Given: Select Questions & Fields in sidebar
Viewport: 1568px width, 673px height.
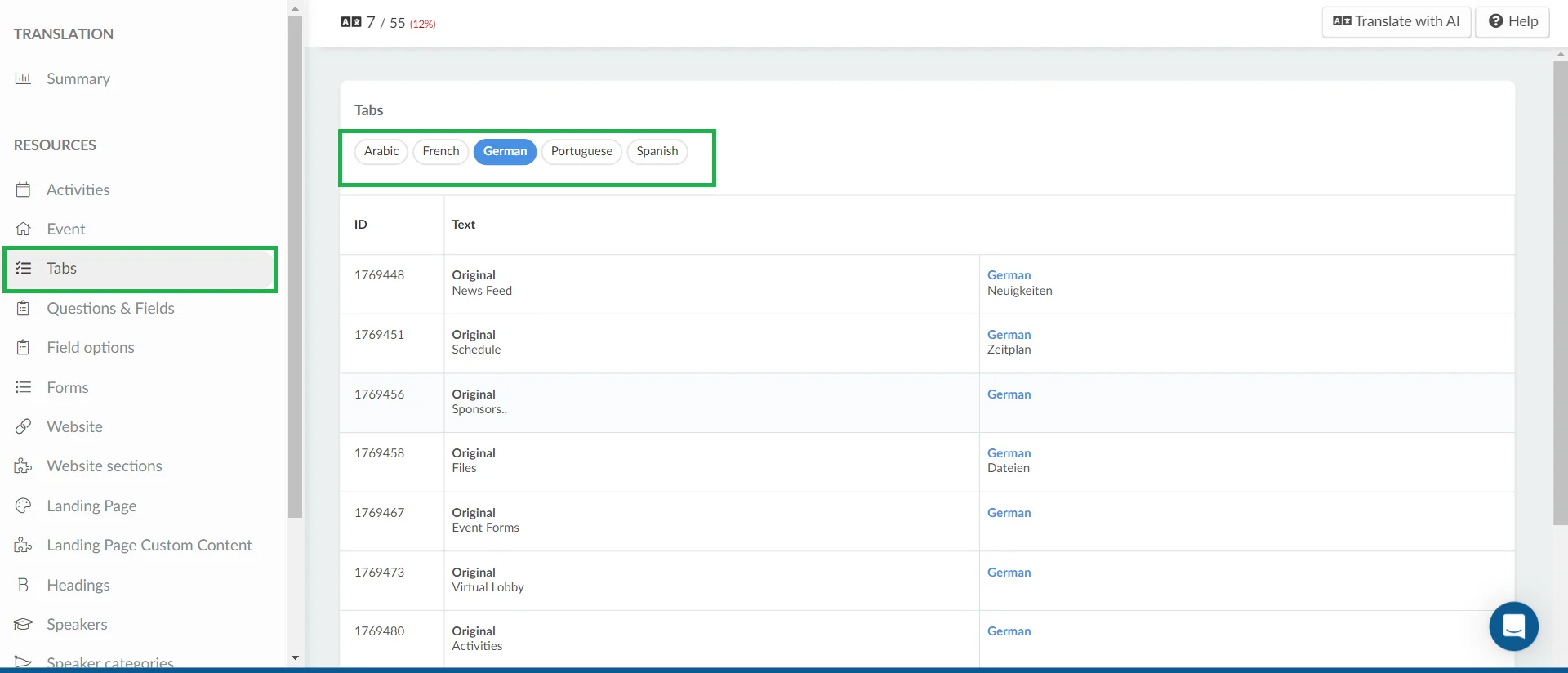Looking at the screenshot, I should point(110,308).
